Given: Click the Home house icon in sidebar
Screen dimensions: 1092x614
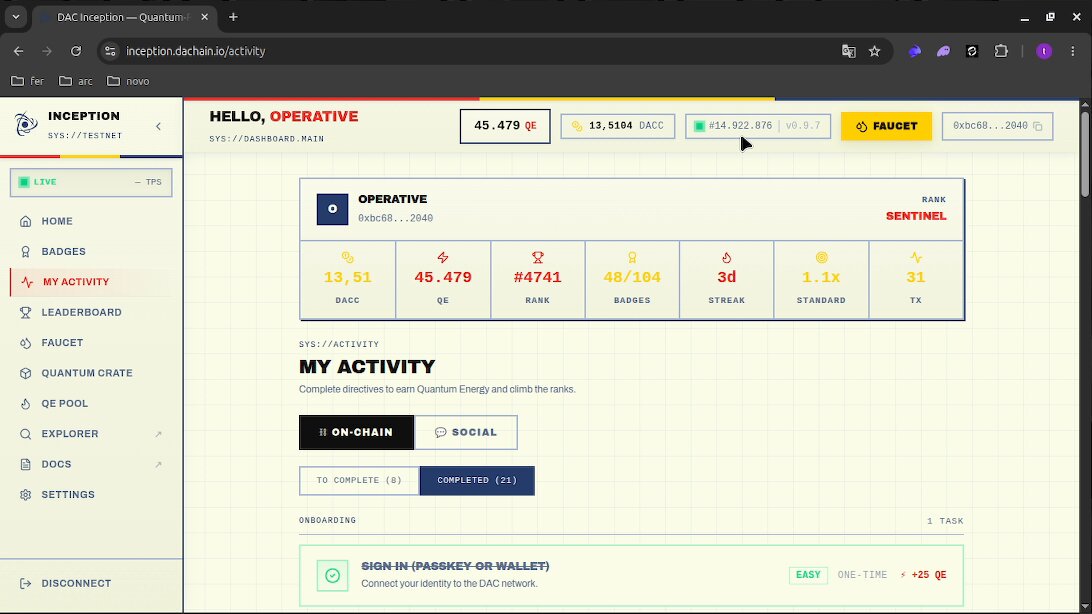Looking at the screenshot, I should (x=26, y=221).
